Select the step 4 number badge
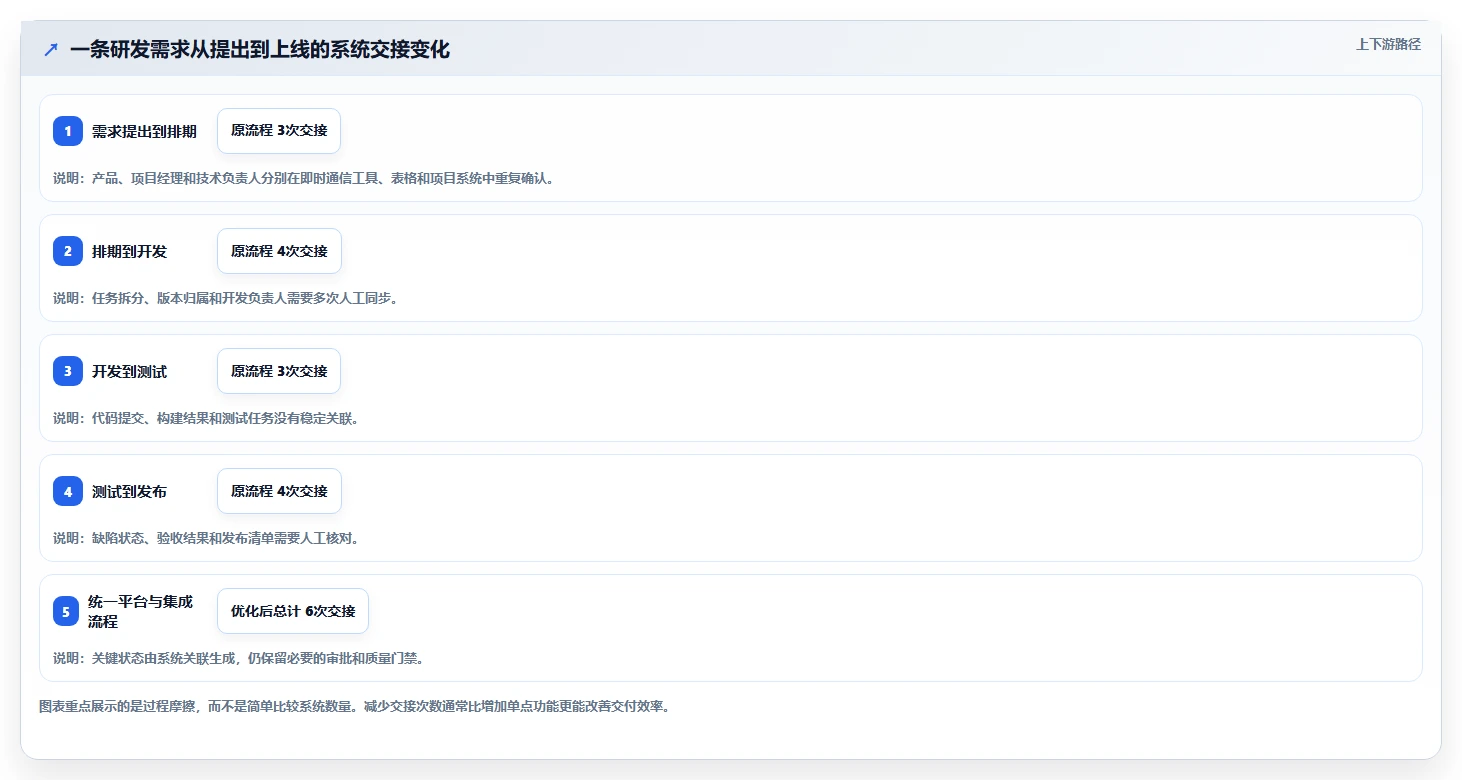This screenshot has height=780, width=1462. pos(68,491)
